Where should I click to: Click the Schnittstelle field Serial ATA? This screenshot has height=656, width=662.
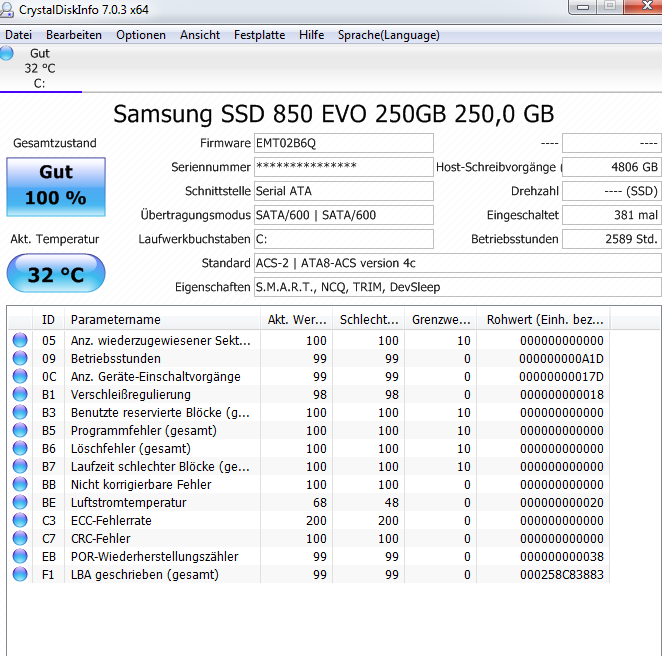click(x=344, y=191)
